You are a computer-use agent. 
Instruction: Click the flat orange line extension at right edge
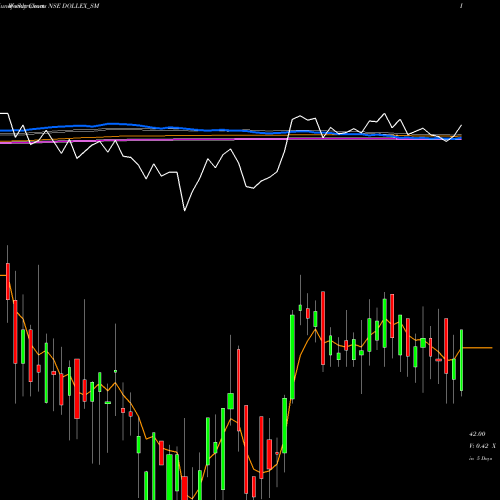(x=478, y=348)
